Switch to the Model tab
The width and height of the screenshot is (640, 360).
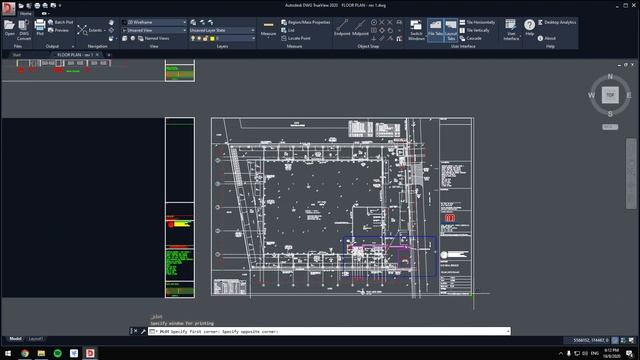tap(16, 339)
